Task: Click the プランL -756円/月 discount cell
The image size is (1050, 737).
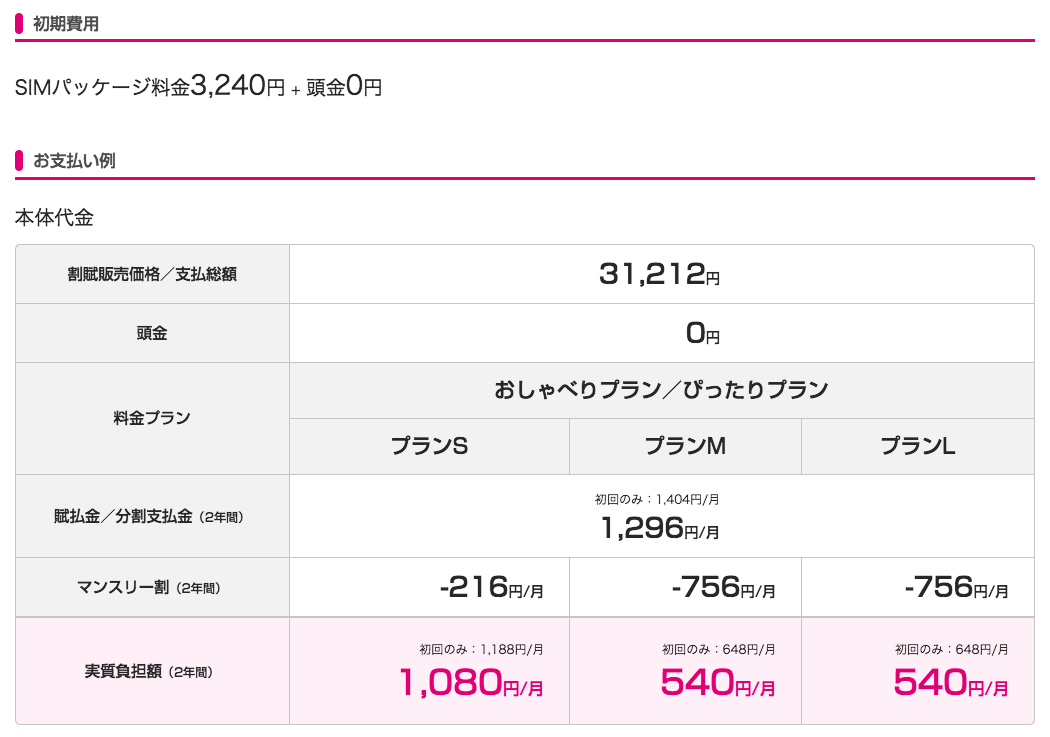Action: (917, 587)
